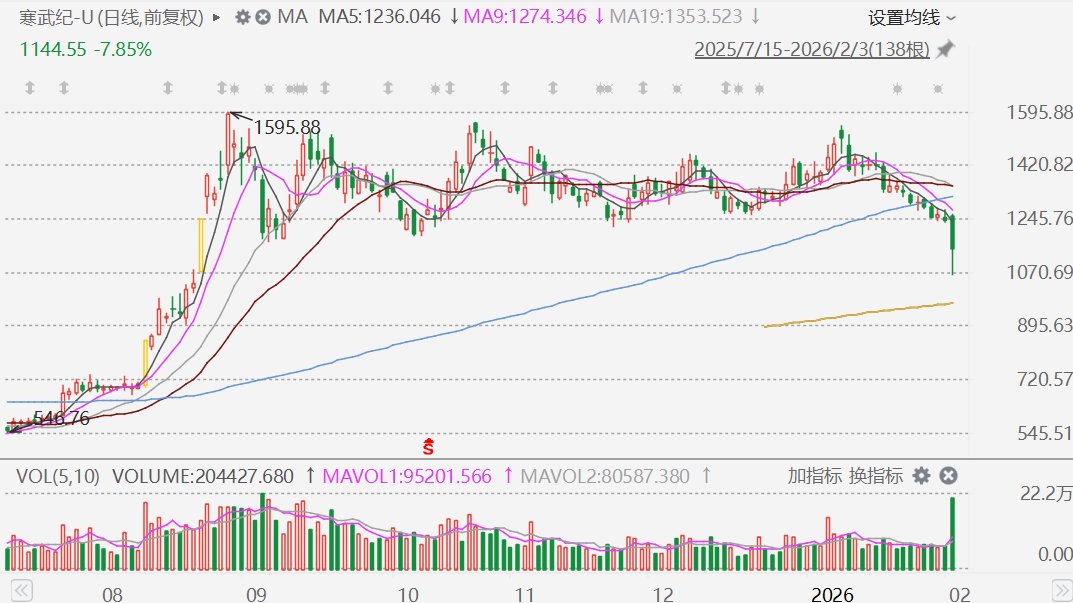Click 换指标 to switch indicator
The width and height of the screenshot is (1073, 603).
[x=876, y=476]
